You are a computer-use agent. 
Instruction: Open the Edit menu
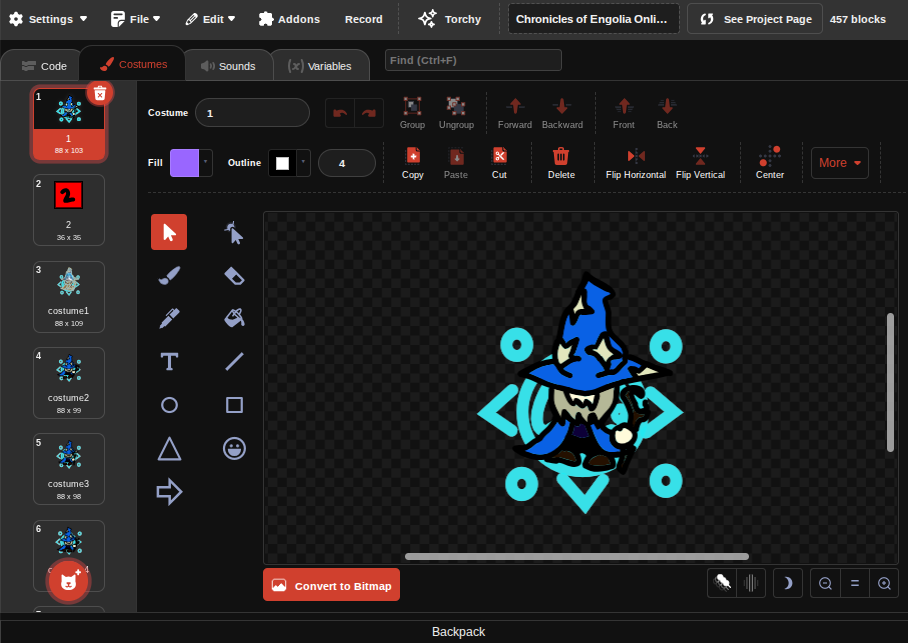pos(210,19)
